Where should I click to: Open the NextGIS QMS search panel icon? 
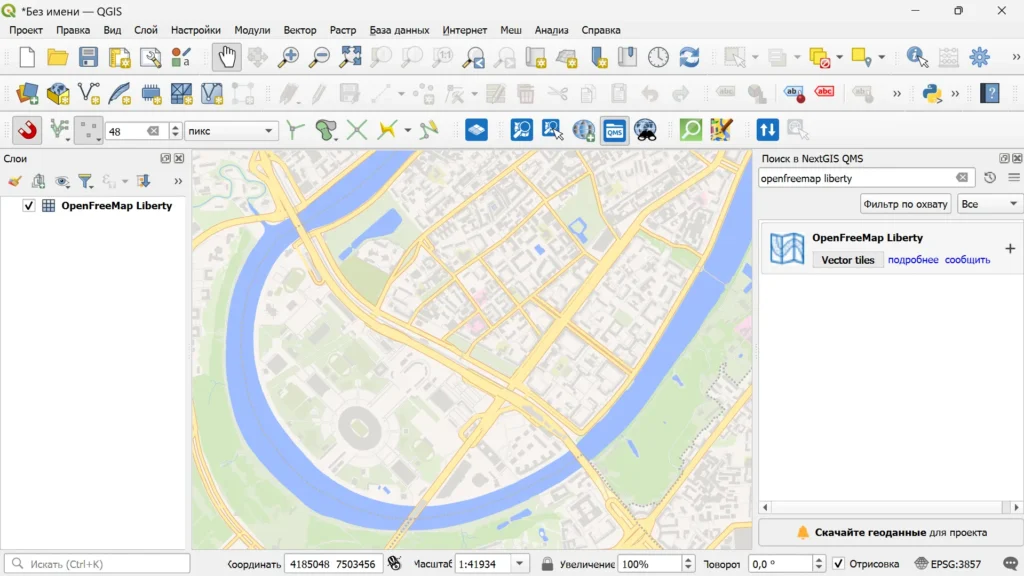pyautogui.click(x=615, y=130)
